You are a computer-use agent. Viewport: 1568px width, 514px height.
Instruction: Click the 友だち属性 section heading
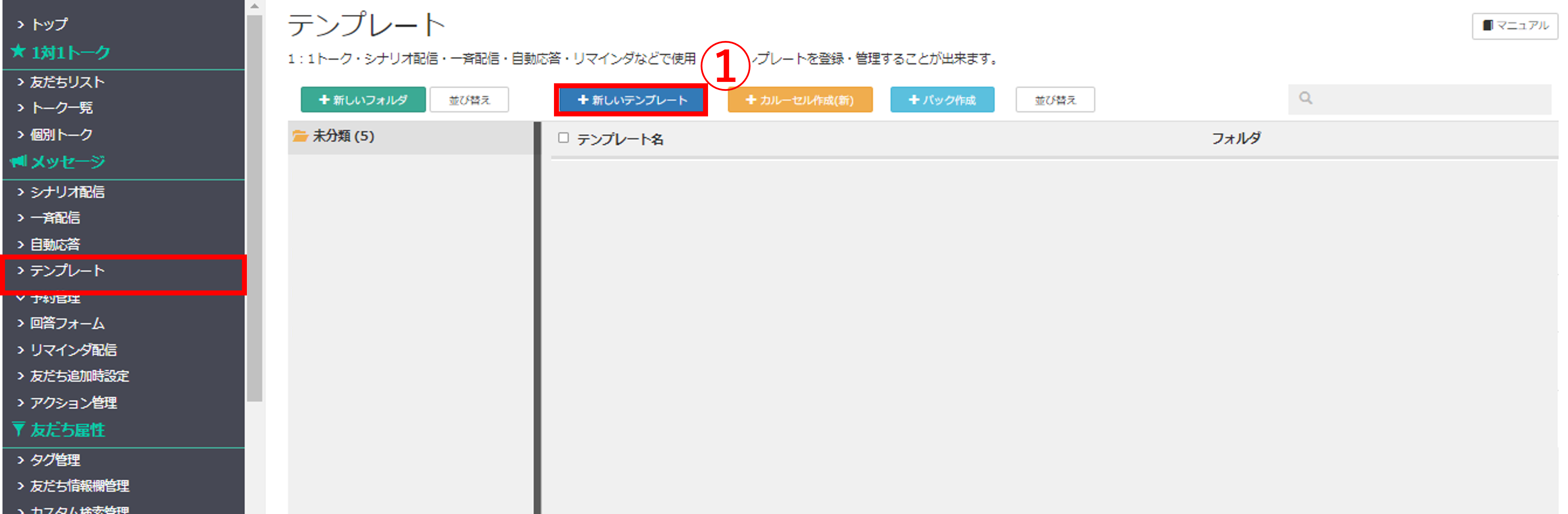pos(68,430)
